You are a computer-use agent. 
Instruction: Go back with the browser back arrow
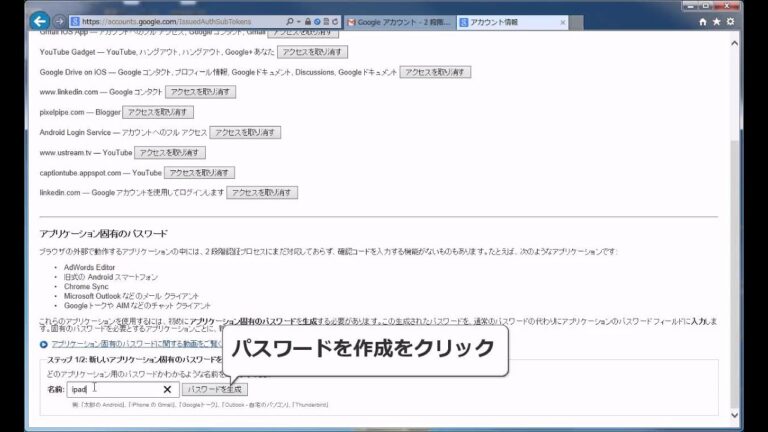[x=40, y=21]
